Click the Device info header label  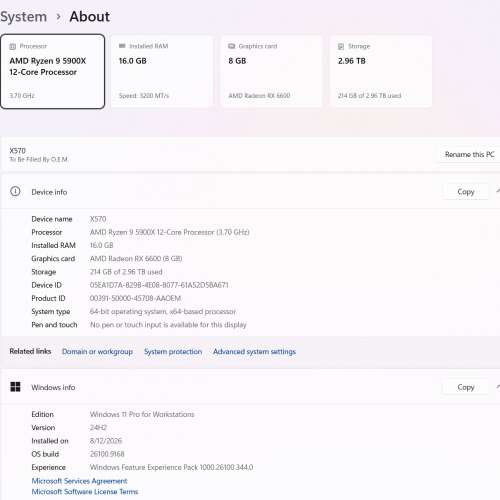tap(49, 192)
